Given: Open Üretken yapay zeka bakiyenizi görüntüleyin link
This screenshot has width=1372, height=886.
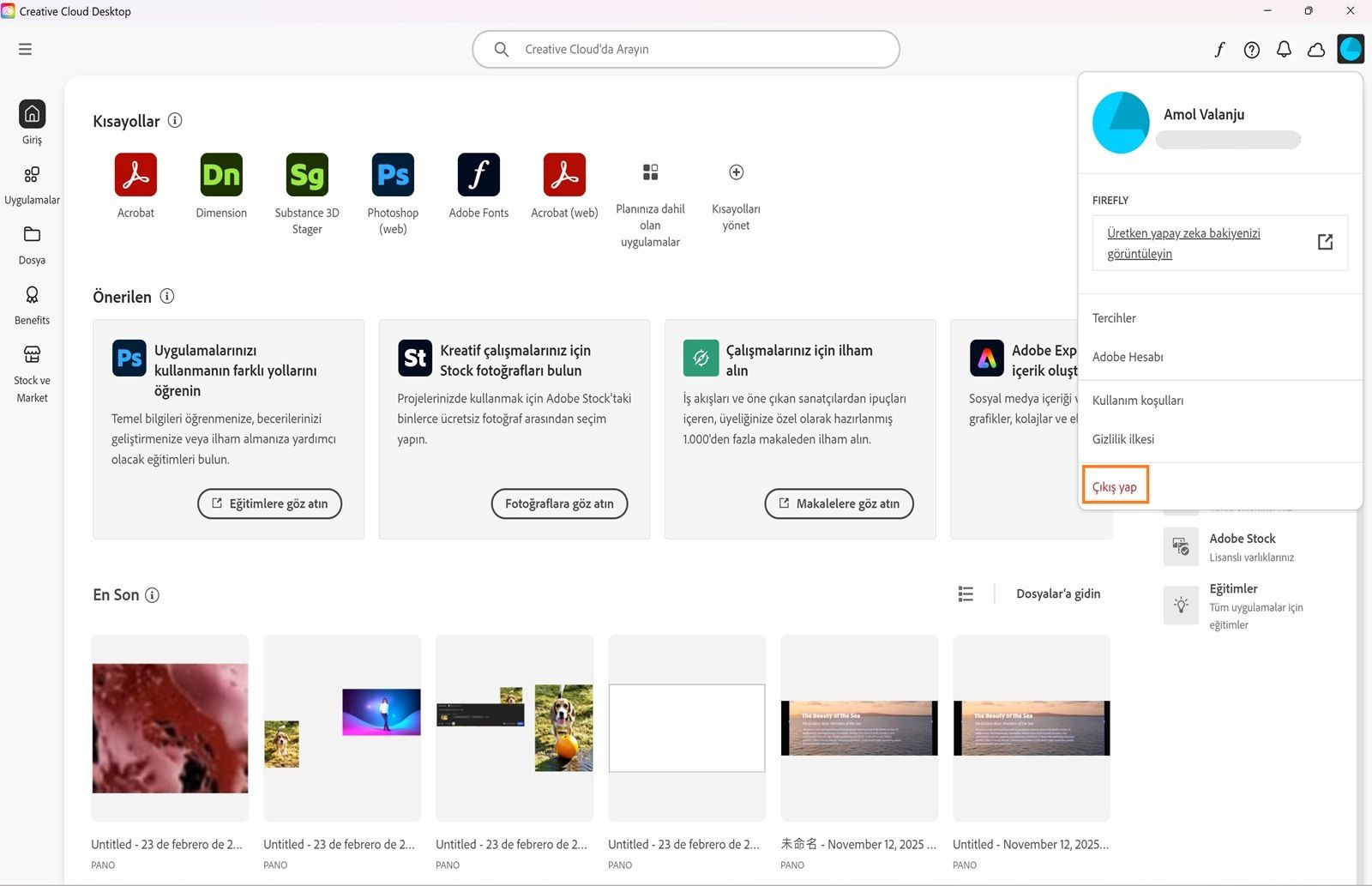Looking at the screenshot, I should point(1219,243).
